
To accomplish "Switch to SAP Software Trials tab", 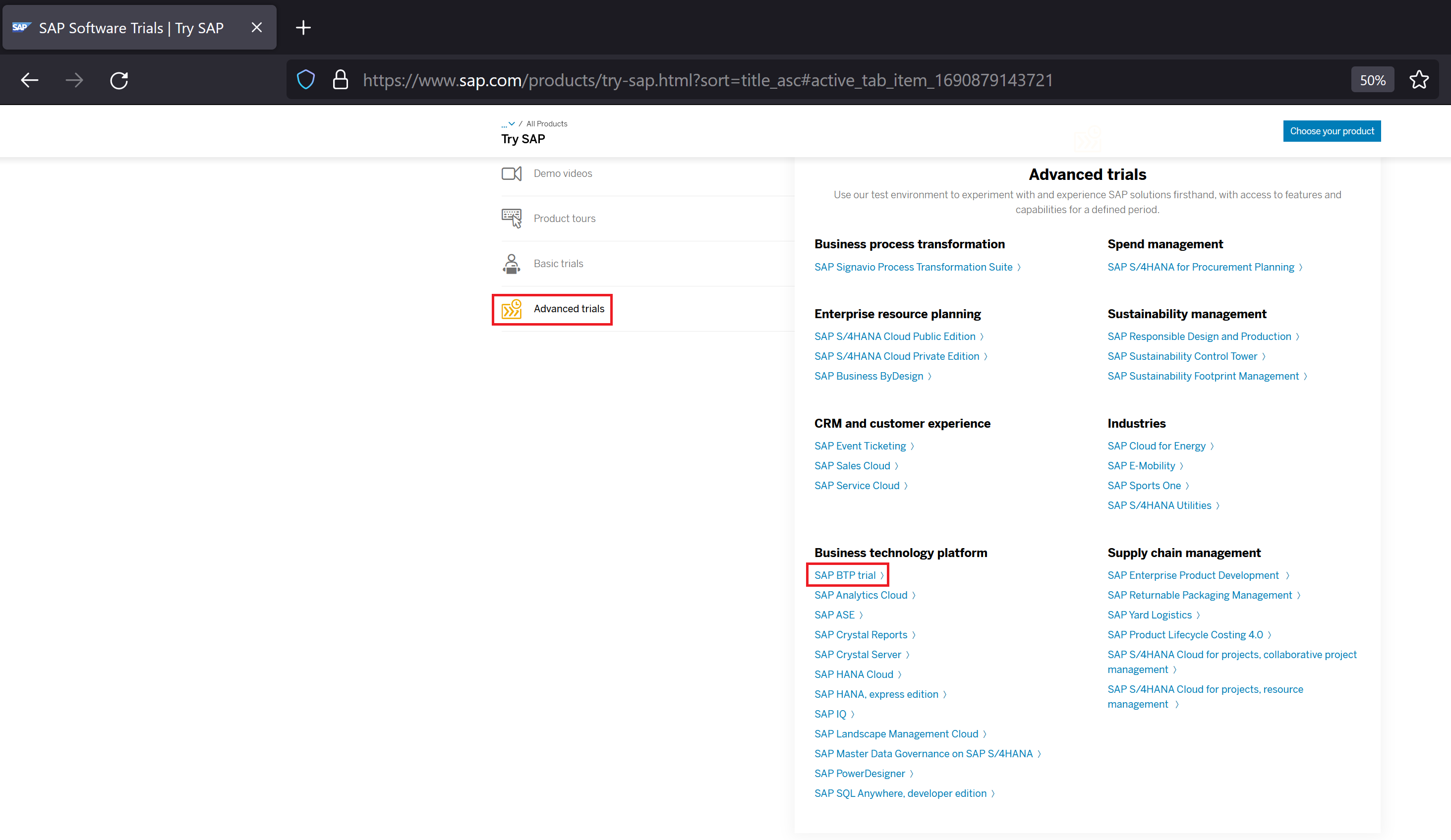I will click(x=131, y=28).
